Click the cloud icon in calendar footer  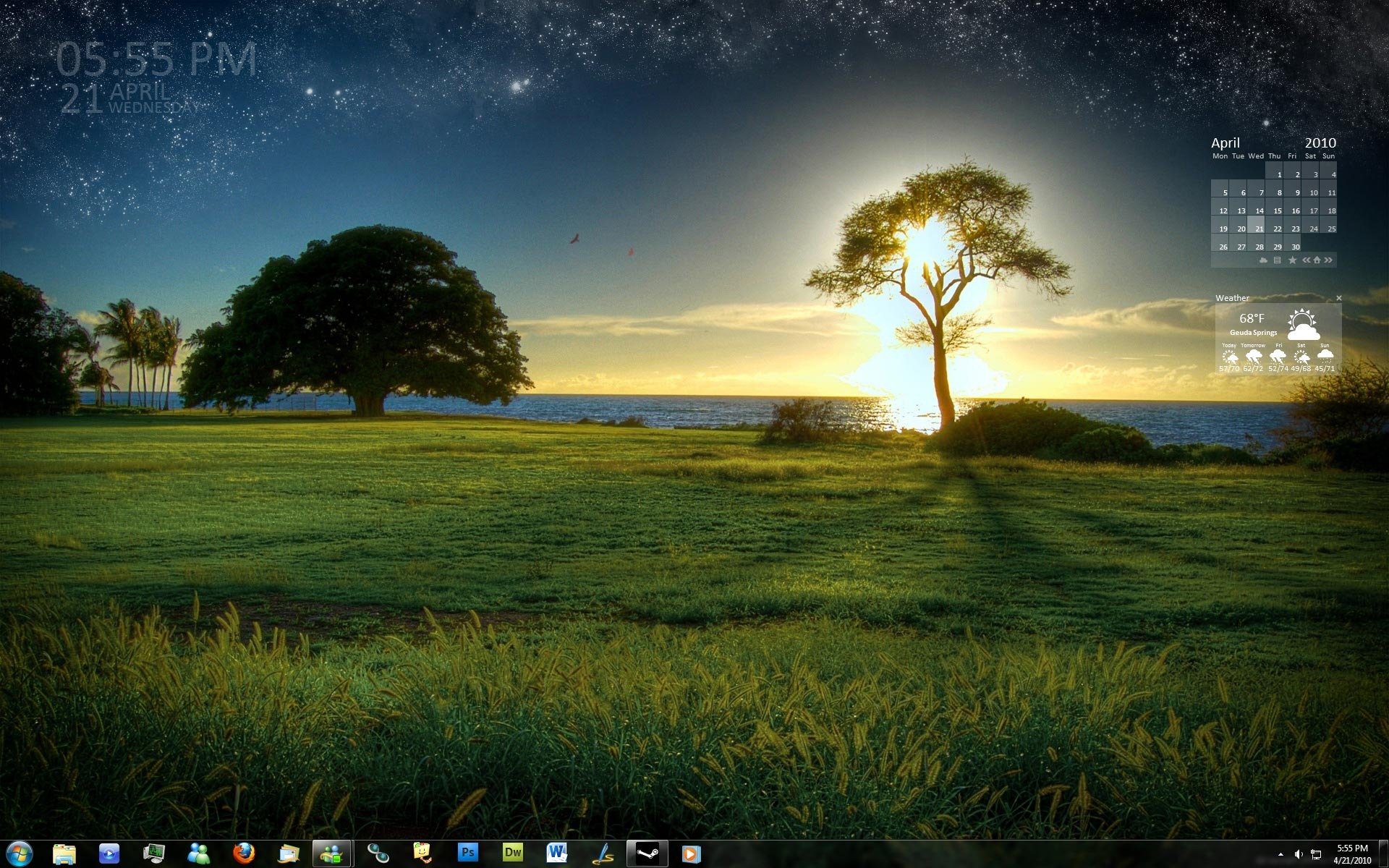[x=1263, y=260]
